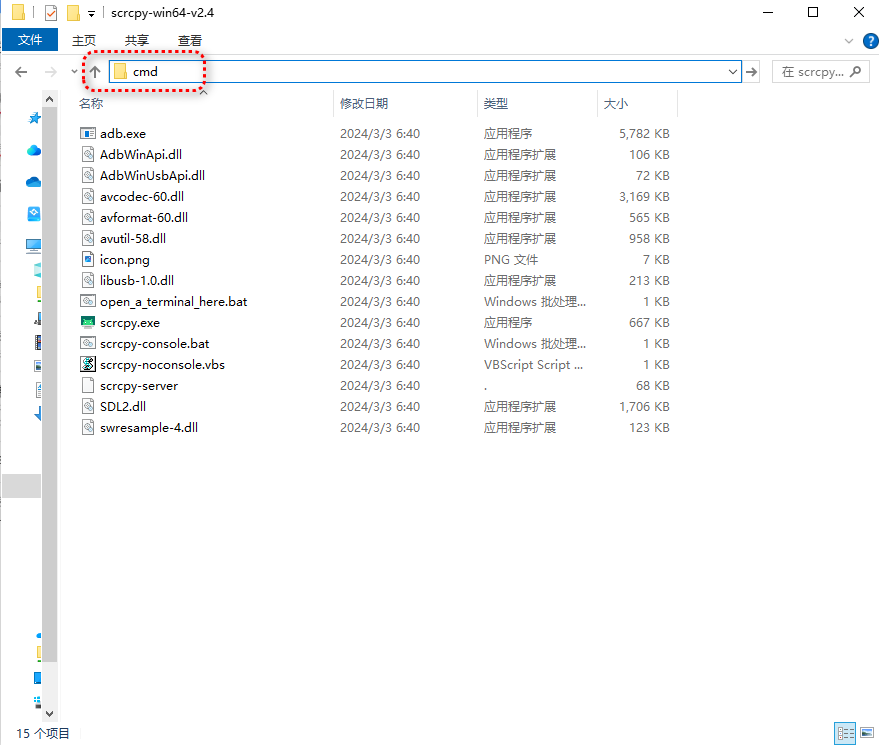Click the sidebar scroll down arrow

(49, 714)
